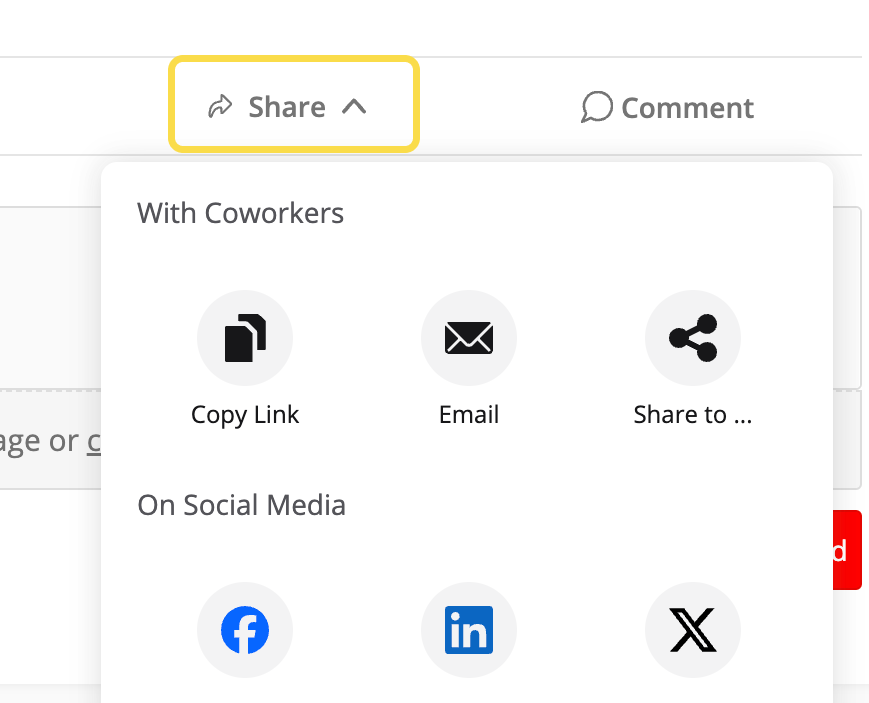Click the With Coworkers section heading
This screenshot has height=703, width=869.
pyautogui.click(x=241, y=213)
